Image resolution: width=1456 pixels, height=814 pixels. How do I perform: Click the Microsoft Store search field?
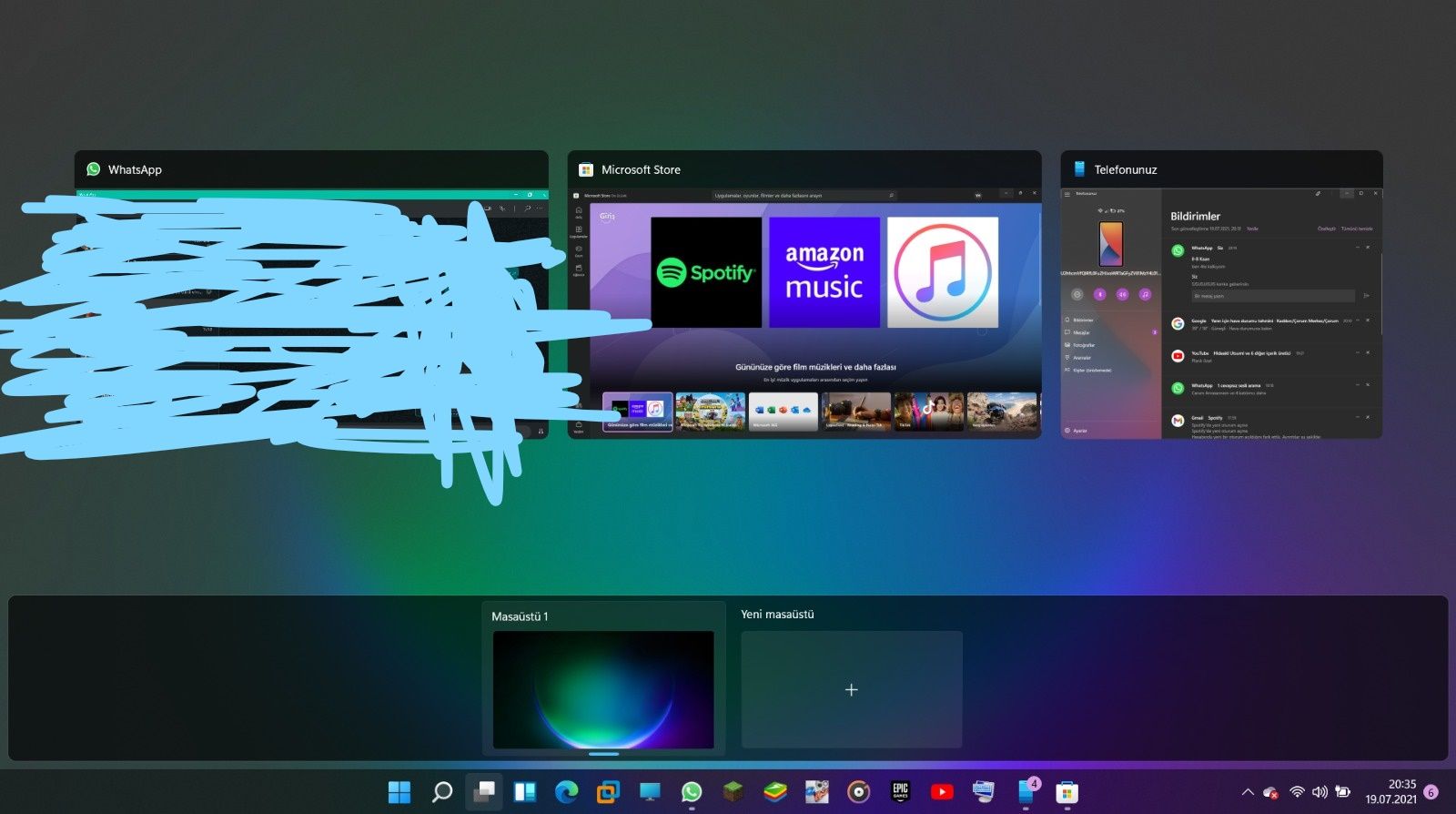click(804, 195)
